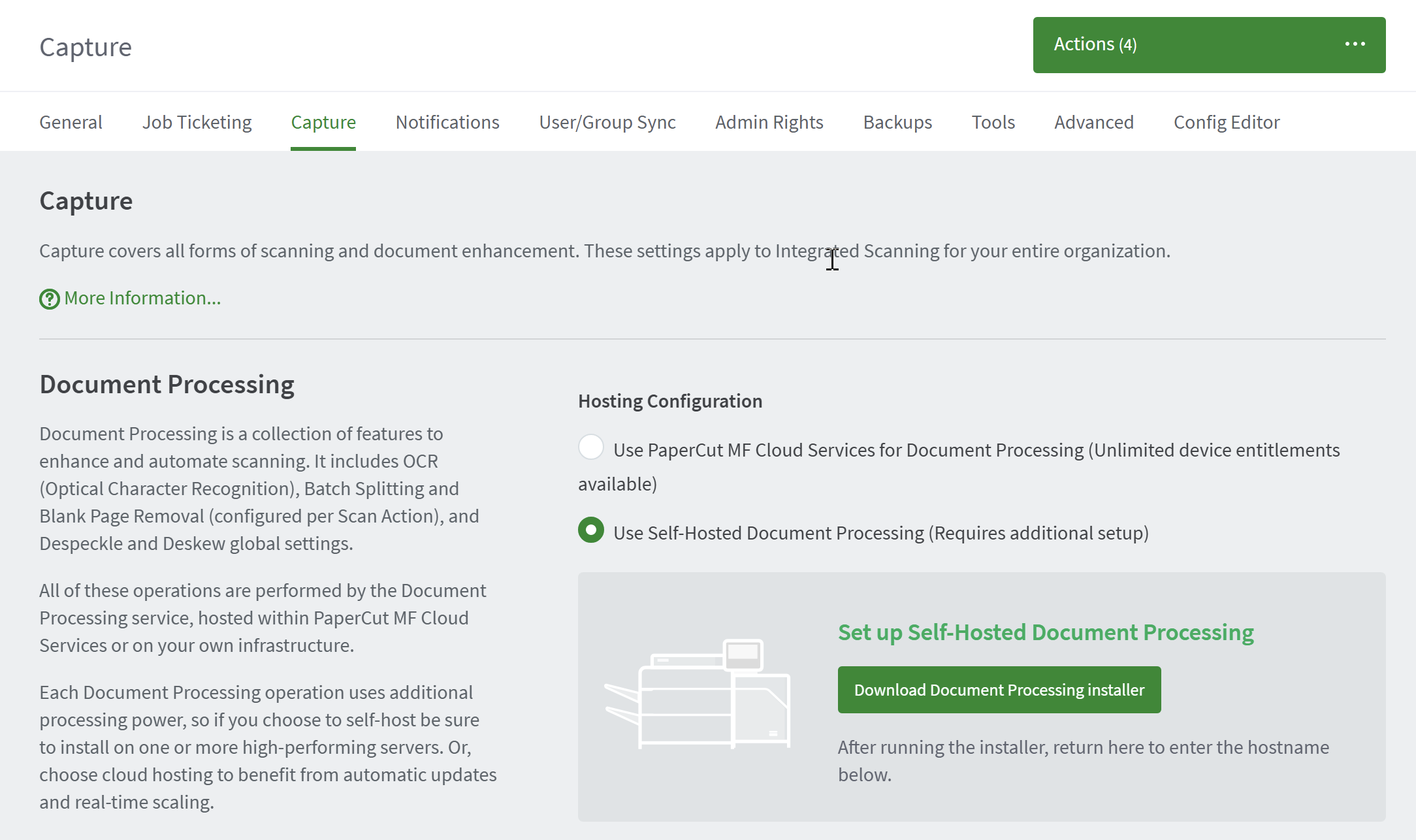Open the Backups tab

click(897, 122)
